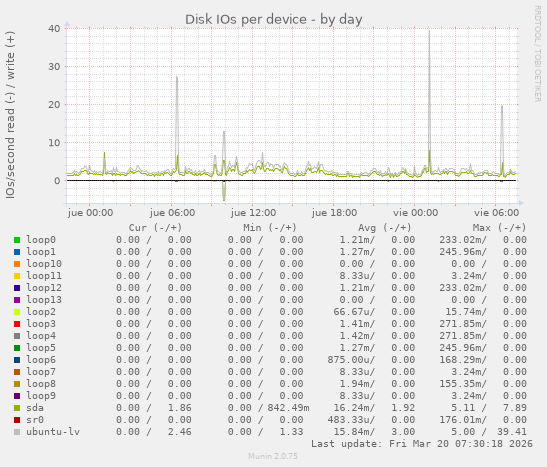Click sda min write value 842.49m
547x467 pixels.
point(289,408)
